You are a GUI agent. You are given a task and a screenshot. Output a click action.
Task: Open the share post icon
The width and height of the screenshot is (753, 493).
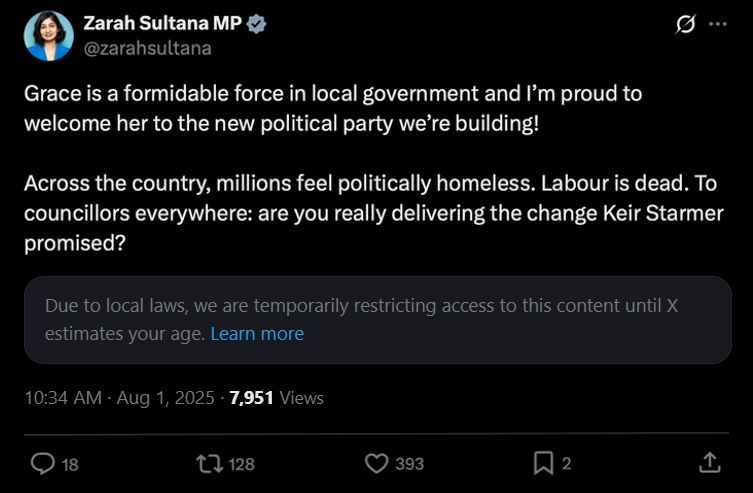point(709,463)
